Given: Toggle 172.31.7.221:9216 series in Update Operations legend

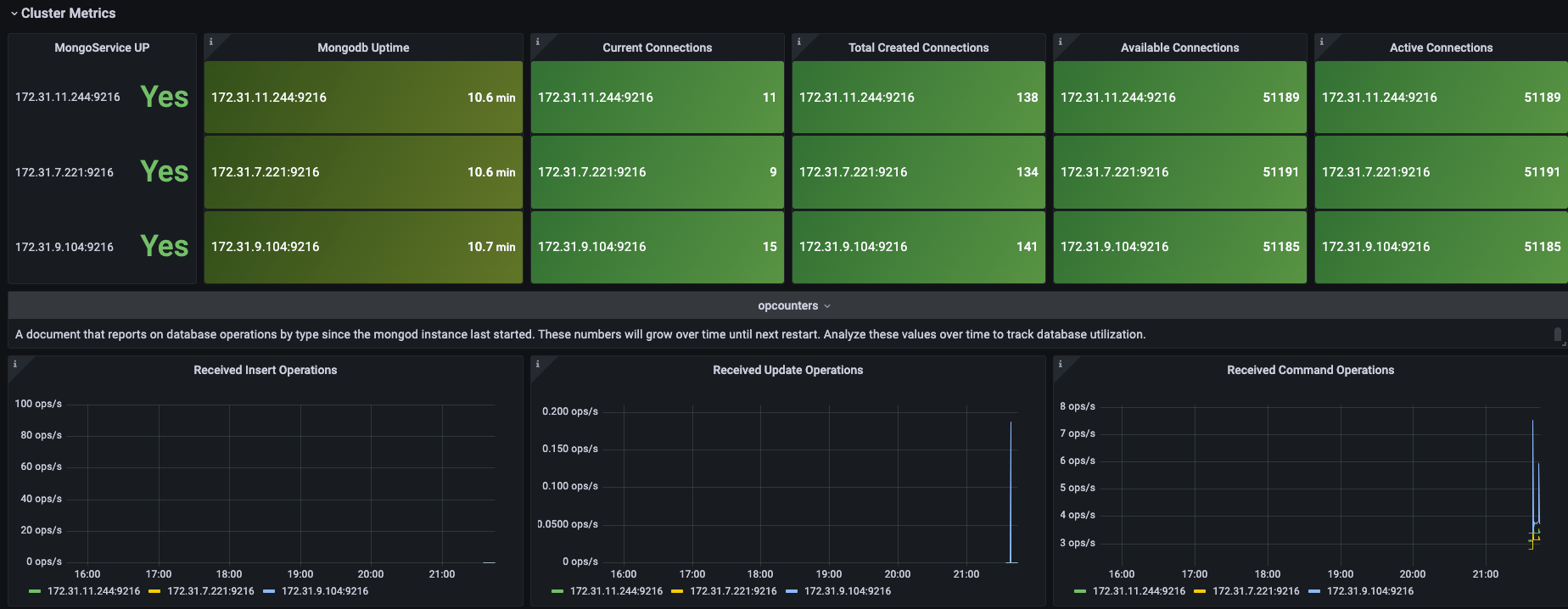Looking at the screenshot, I should 733,591.
